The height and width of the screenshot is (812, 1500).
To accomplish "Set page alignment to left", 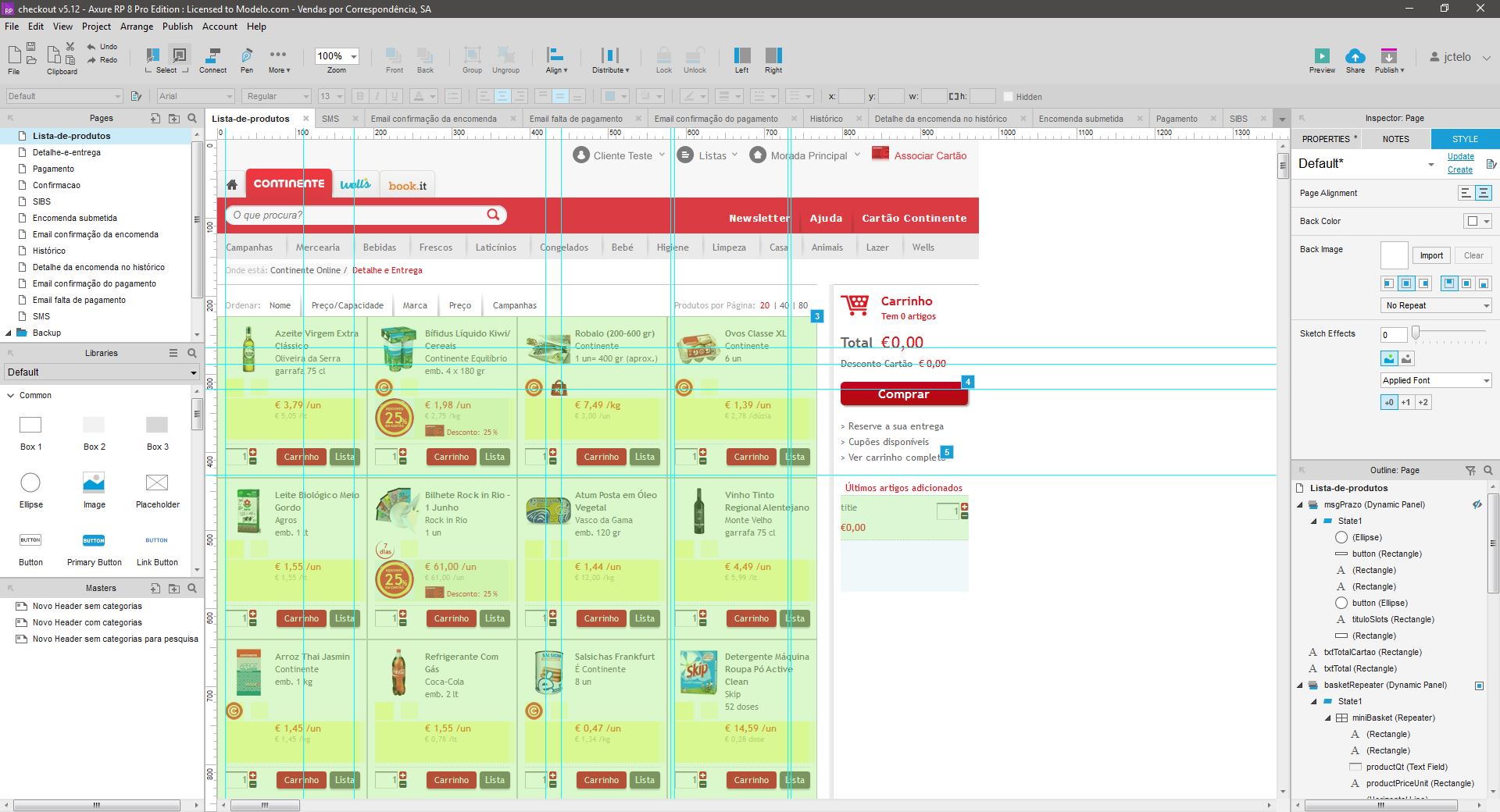I will (x=1466, y=193).
